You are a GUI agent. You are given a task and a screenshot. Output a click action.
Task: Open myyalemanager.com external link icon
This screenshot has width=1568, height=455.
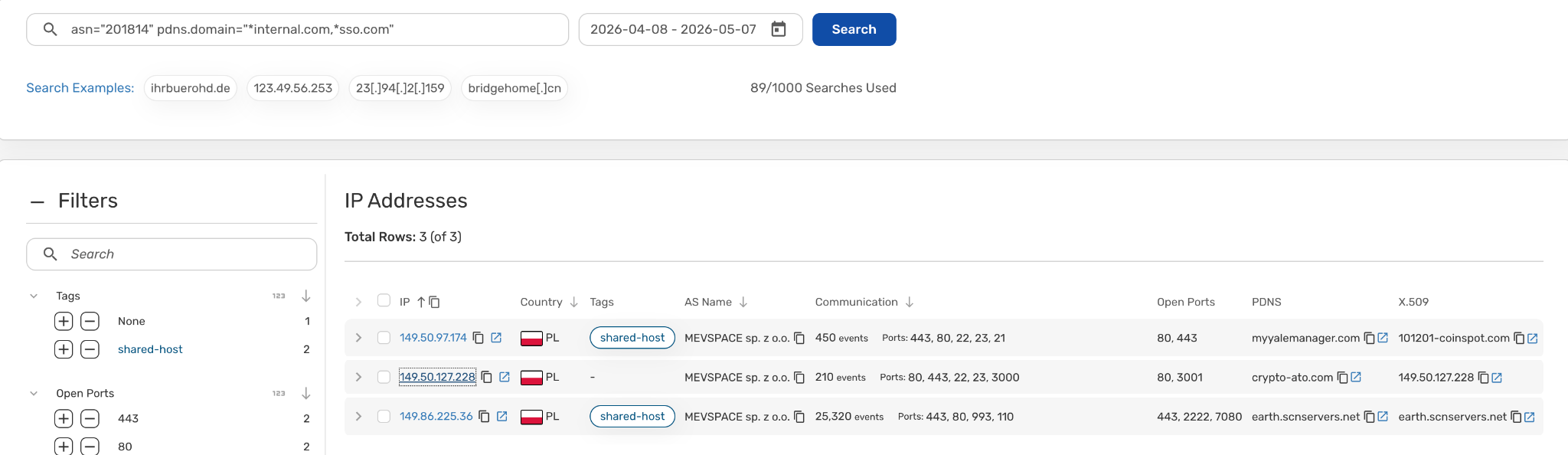coord(1383,338)
